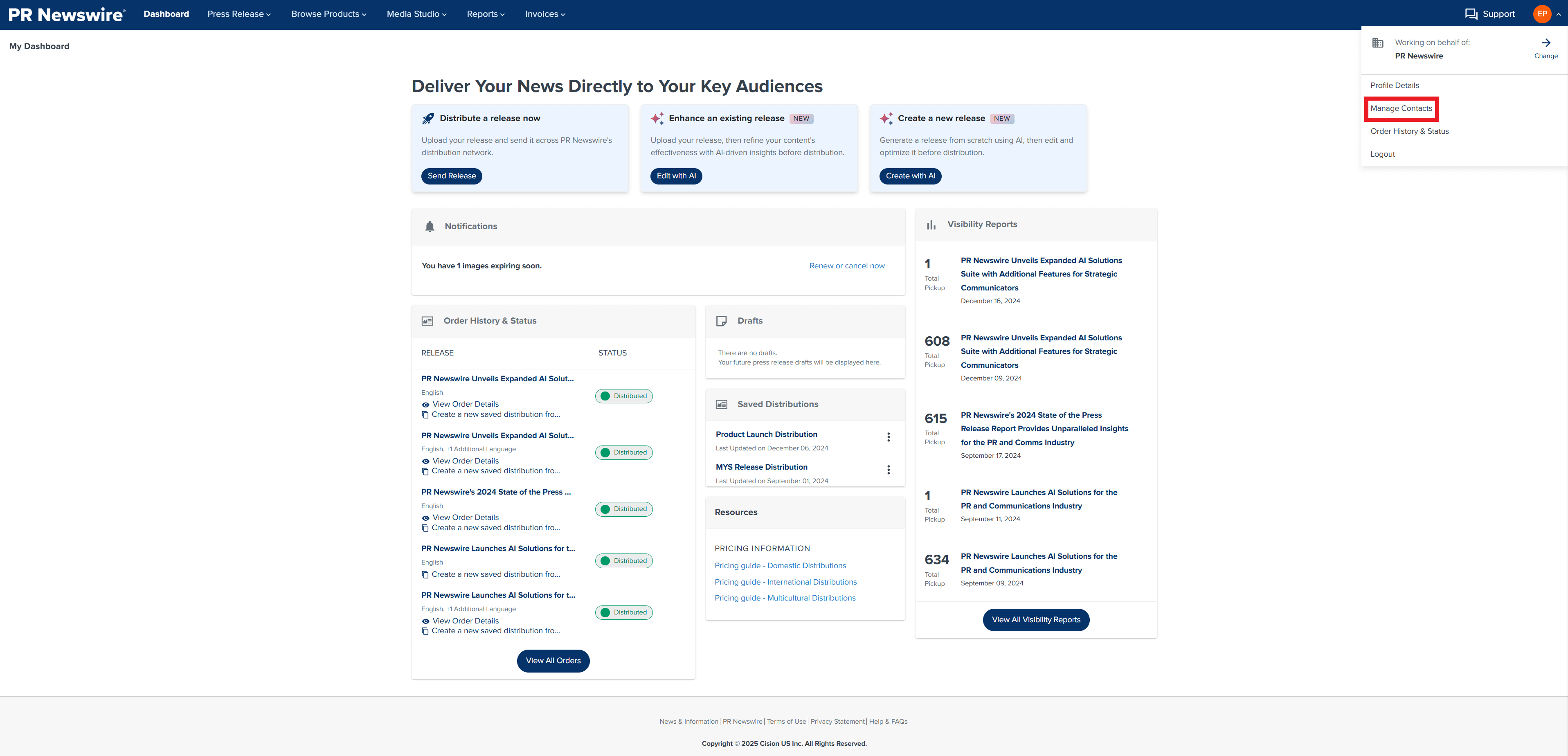This screenshot has width=1568, height=756.
Task: Open Pricing guide - International Distributions link
Action: [785, 582]
